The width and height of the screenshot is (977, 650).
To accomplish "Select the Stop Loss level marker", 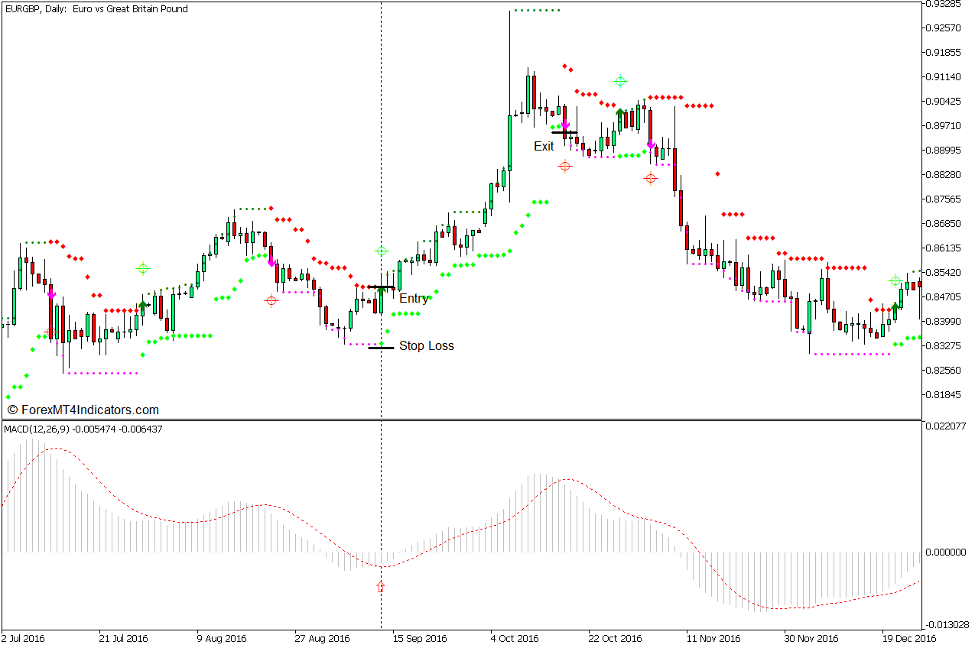I will [381, 347].
